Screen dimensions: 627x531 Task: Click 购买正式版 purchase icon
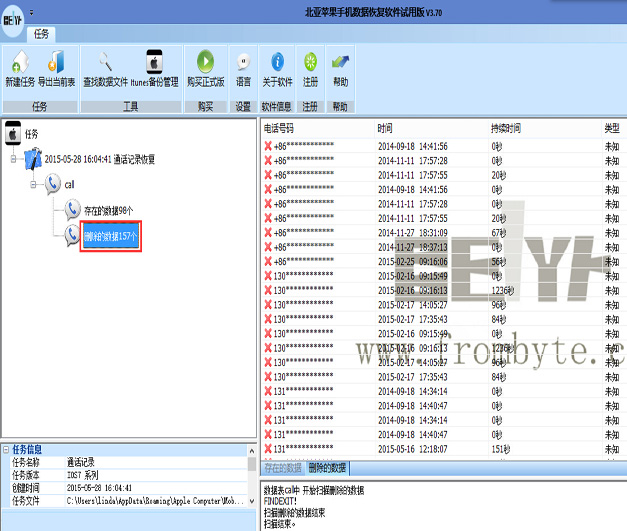coord(206,62)
